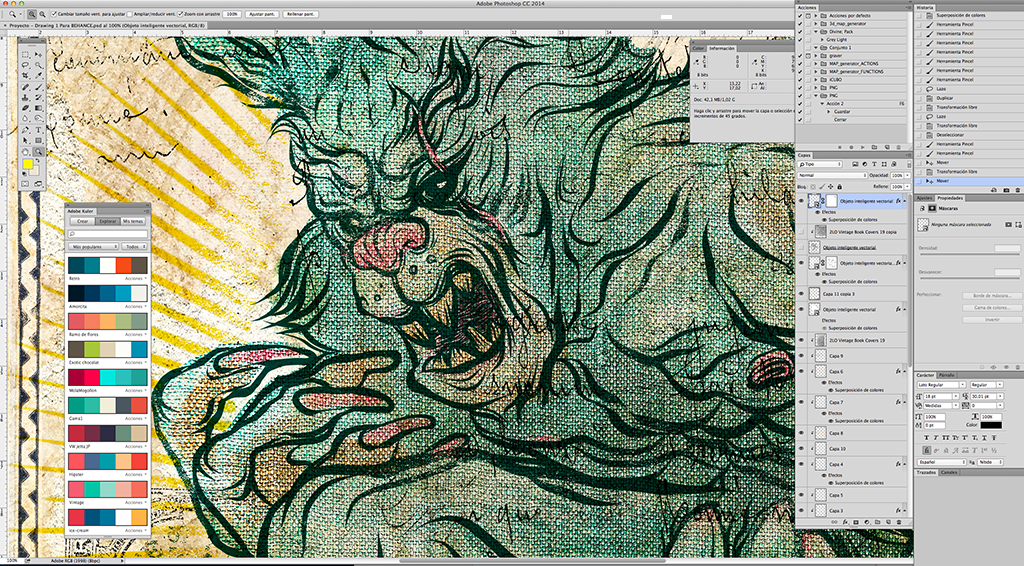Select the Move tool in the toolbox
Screen dimensions: 1024x566
[x=39, y=55]
